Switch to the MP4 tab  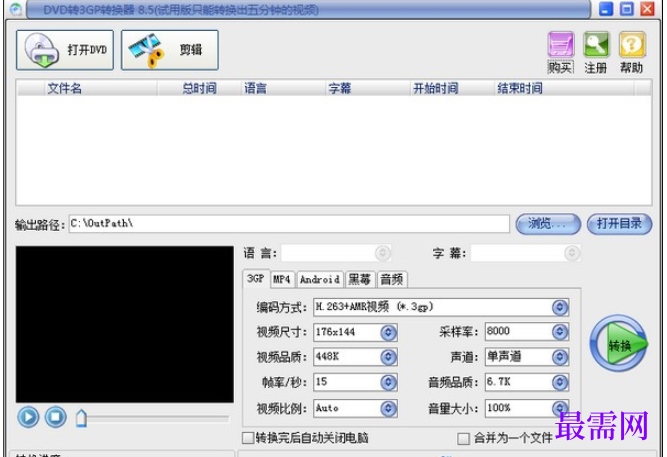[x=282, y=280]
